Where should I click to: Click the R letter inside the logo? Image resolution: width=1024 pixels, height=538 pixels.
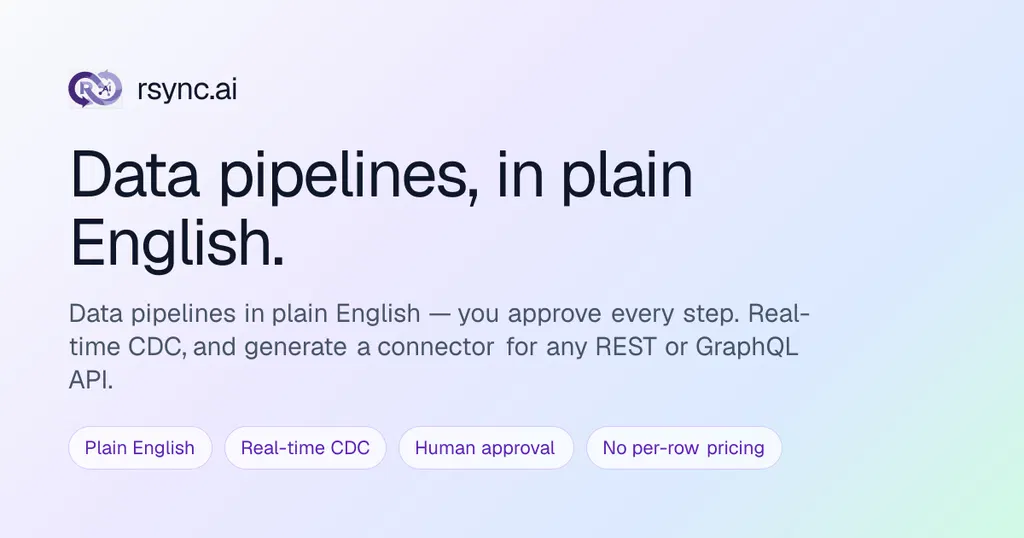85,87
